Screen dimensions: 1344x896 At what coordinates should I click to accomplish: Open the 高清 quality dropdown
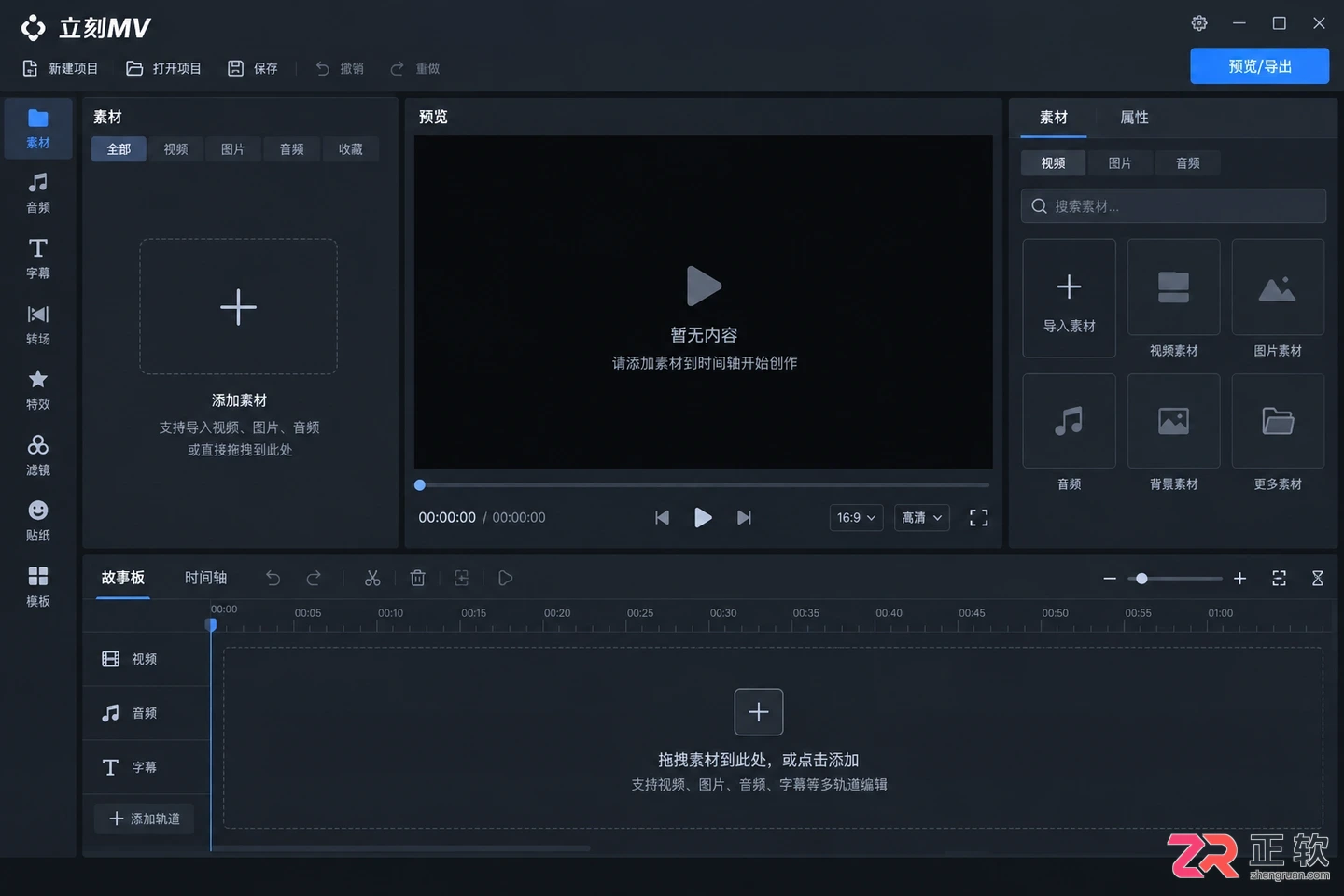(921, 518)
